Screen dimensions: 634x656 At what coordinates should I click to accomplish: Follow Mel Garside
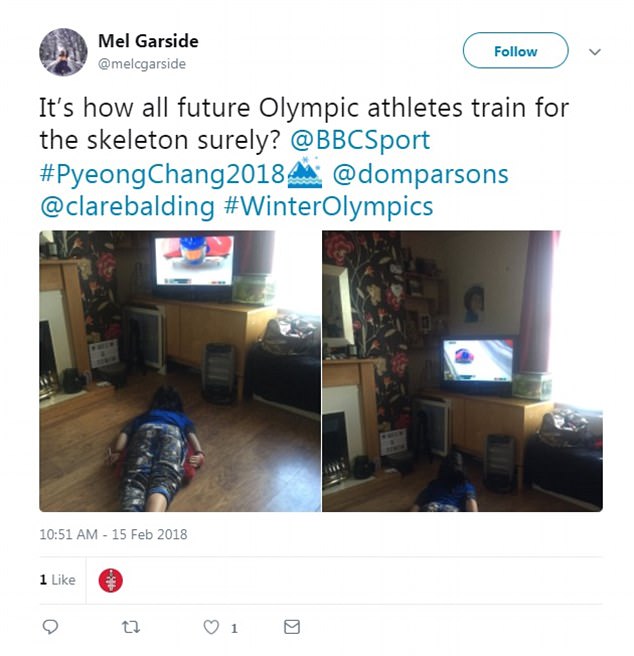pyautogui.click(x=515, y=51)
